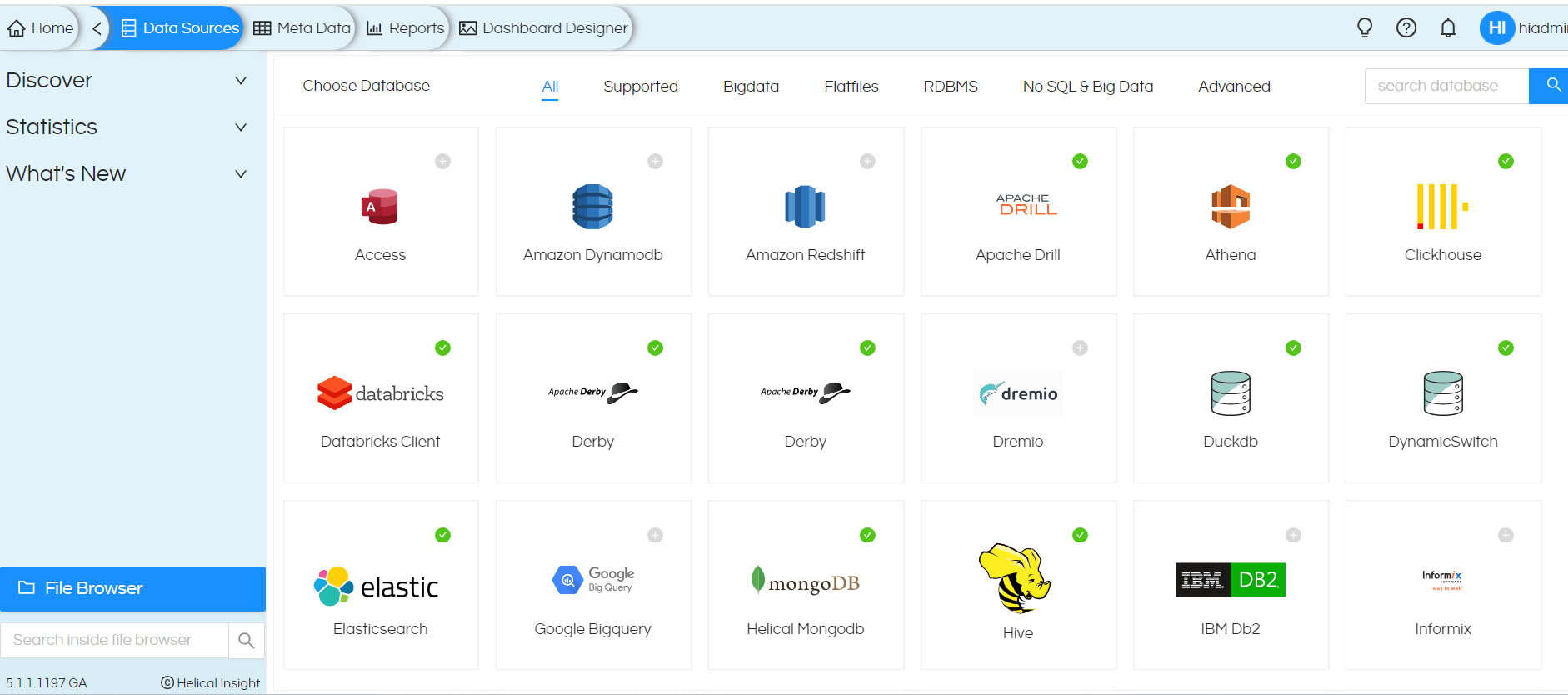The height and width of the screenshot is (695, 1568).
Task: Open the Databricks logo
Action: (x=381, y=392)
